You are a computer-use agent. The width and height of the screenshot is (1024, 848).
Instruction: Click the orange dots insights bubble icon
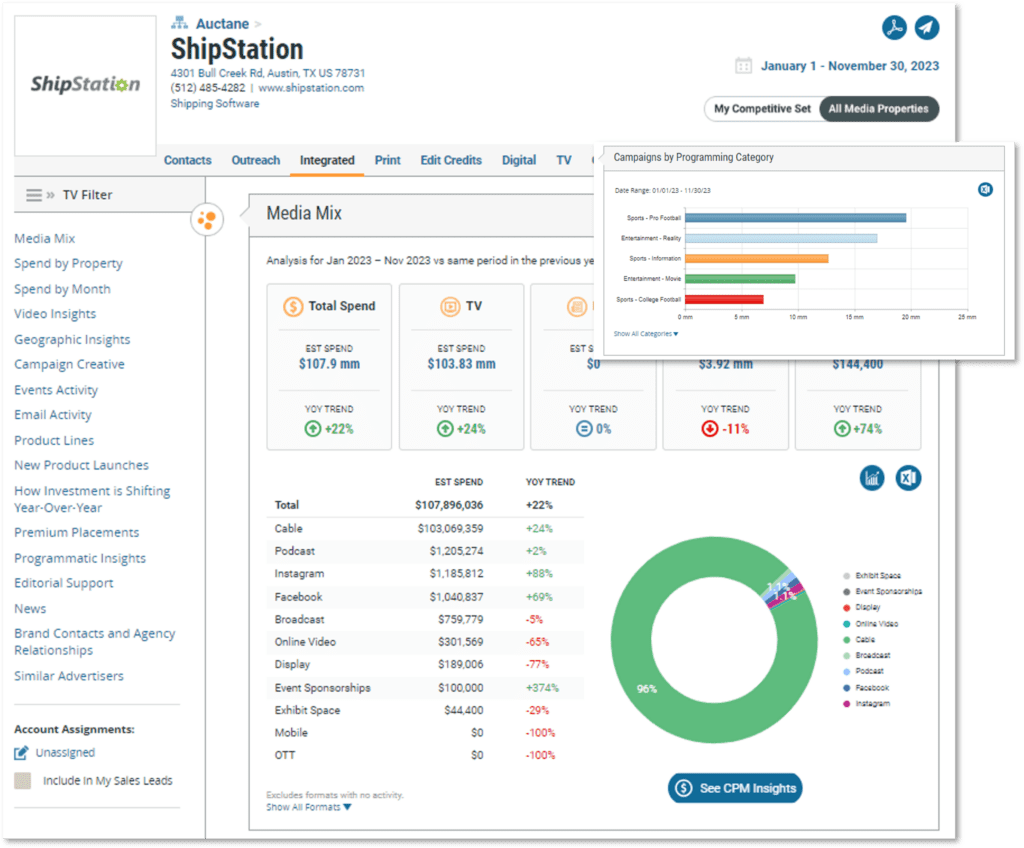tap(207, 220)
